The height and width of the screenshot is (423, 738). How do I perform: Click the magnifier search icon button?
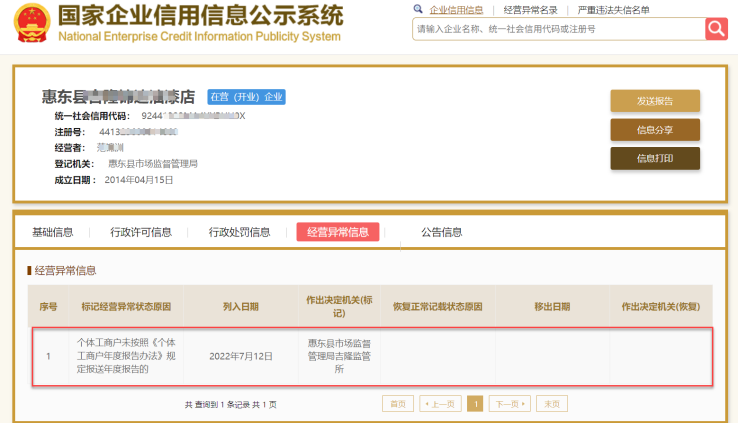tap(716, 29)
